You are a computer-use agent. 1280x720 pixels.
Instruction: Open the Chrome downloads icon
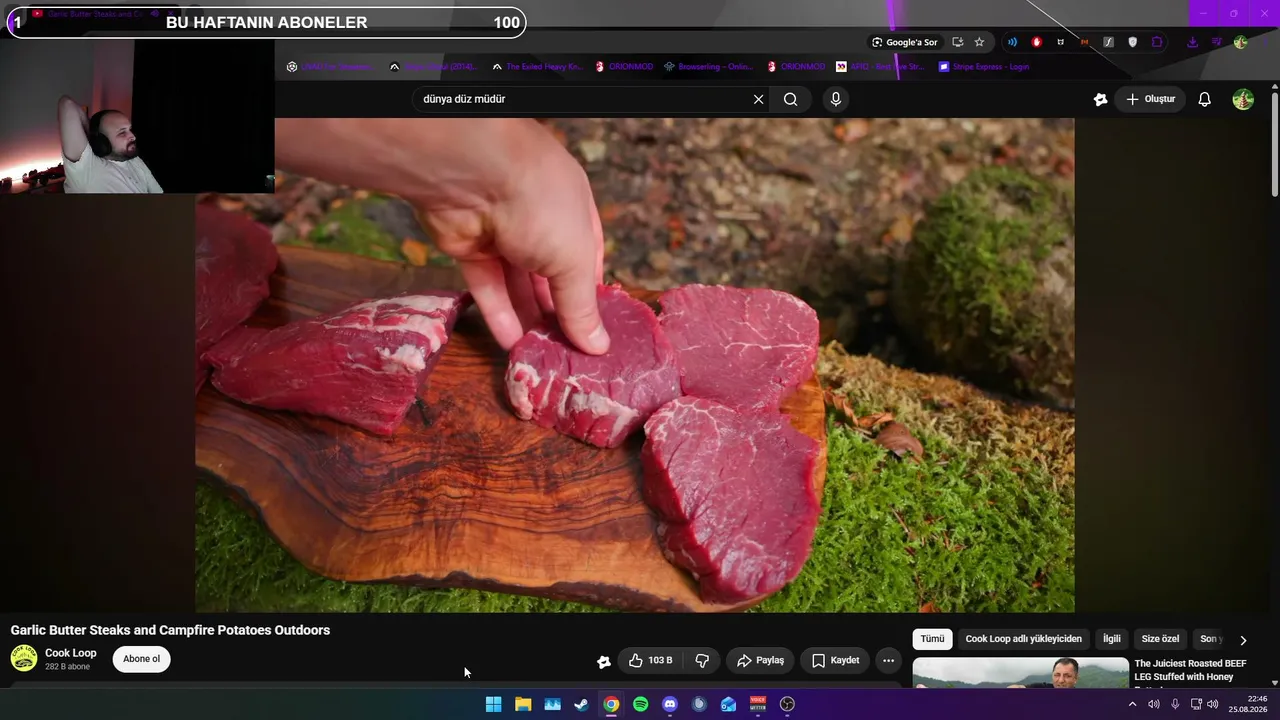click(1192, 42)
